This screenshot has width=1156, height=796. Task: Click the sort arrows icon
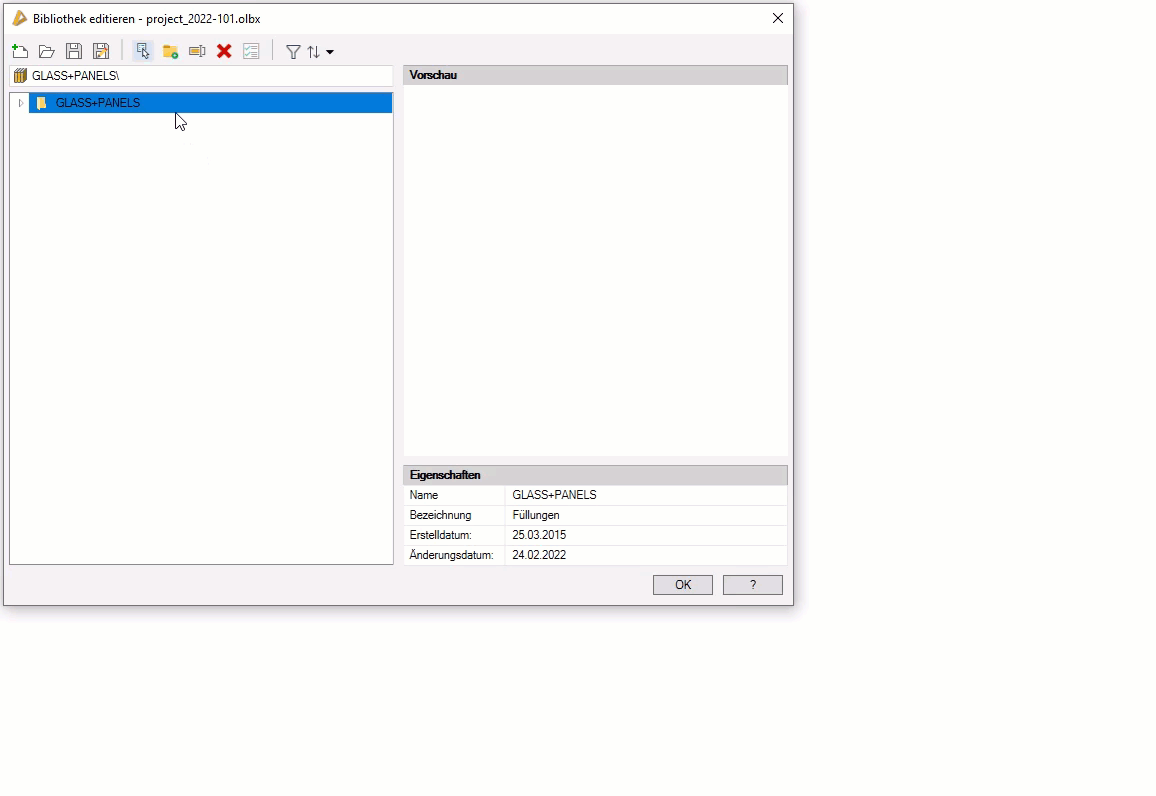[x=314, y=52]
